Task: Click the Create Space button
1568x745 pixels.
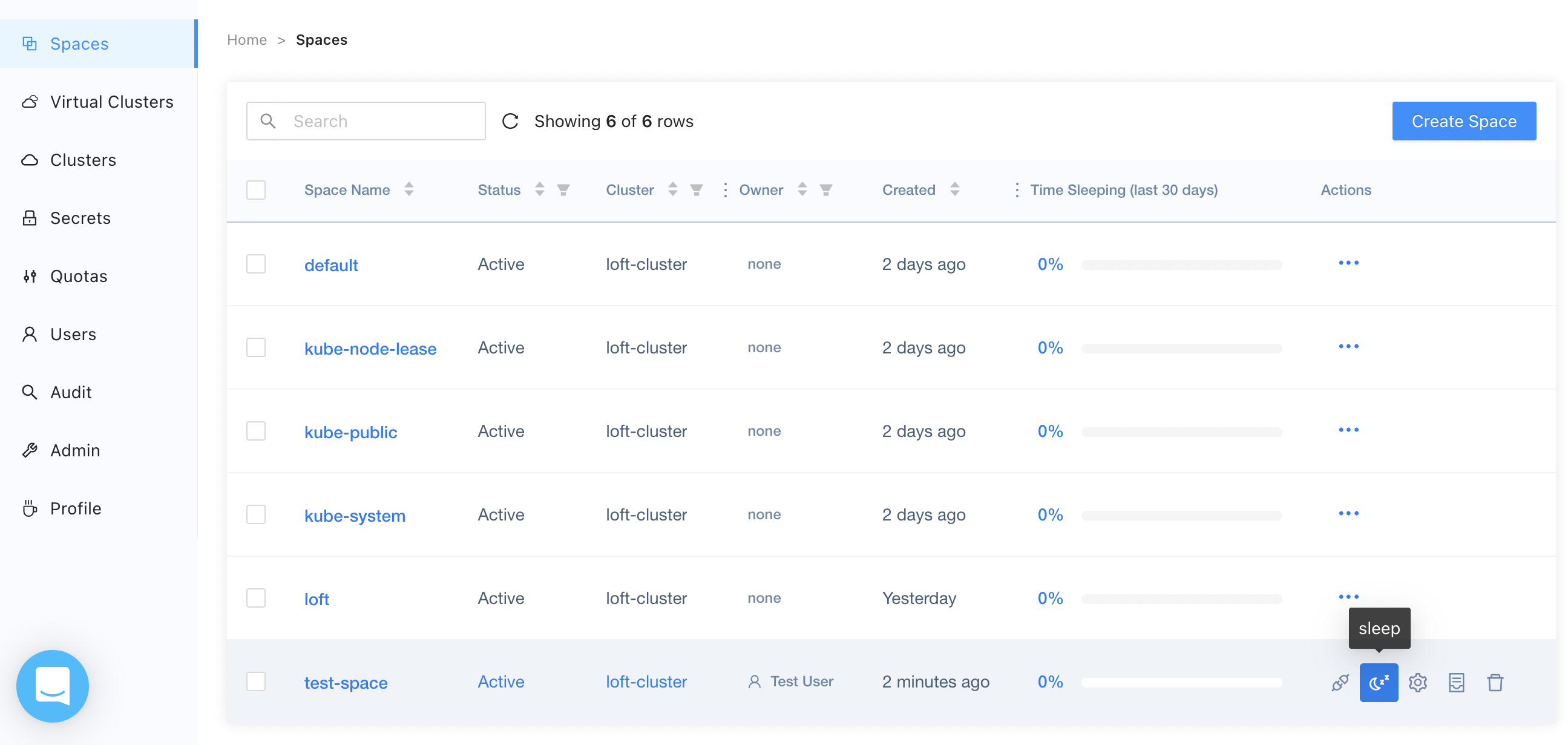Action: [x=1463, y=121]
